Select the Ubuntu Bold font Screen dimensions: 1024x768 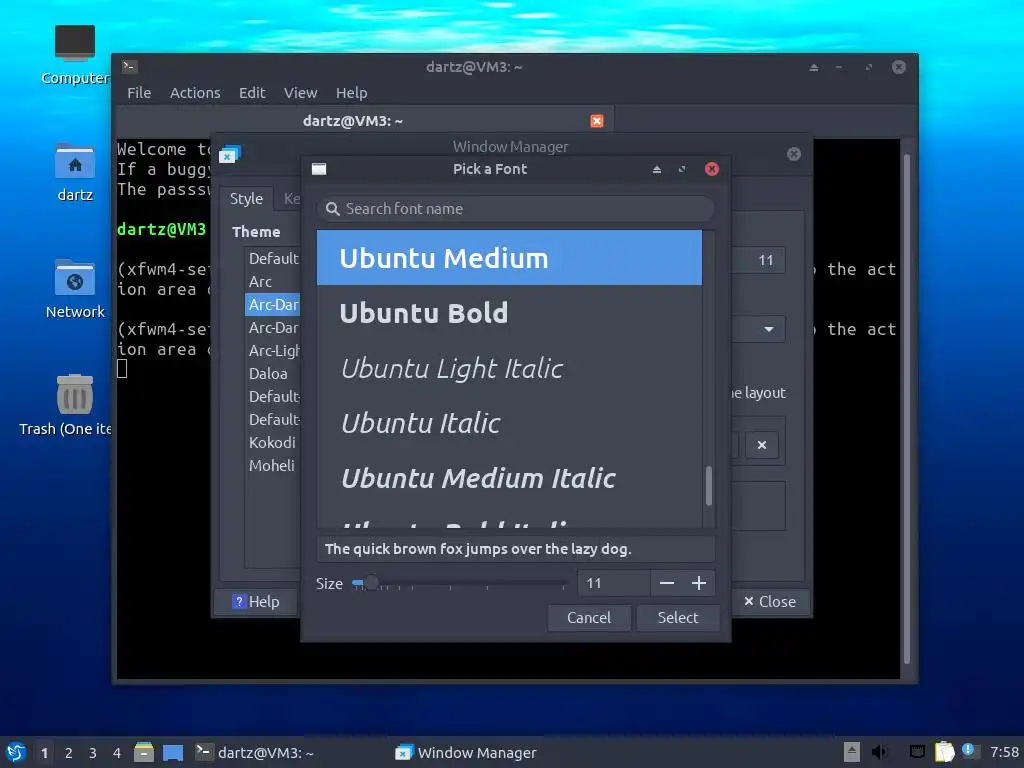pos(509,313)
